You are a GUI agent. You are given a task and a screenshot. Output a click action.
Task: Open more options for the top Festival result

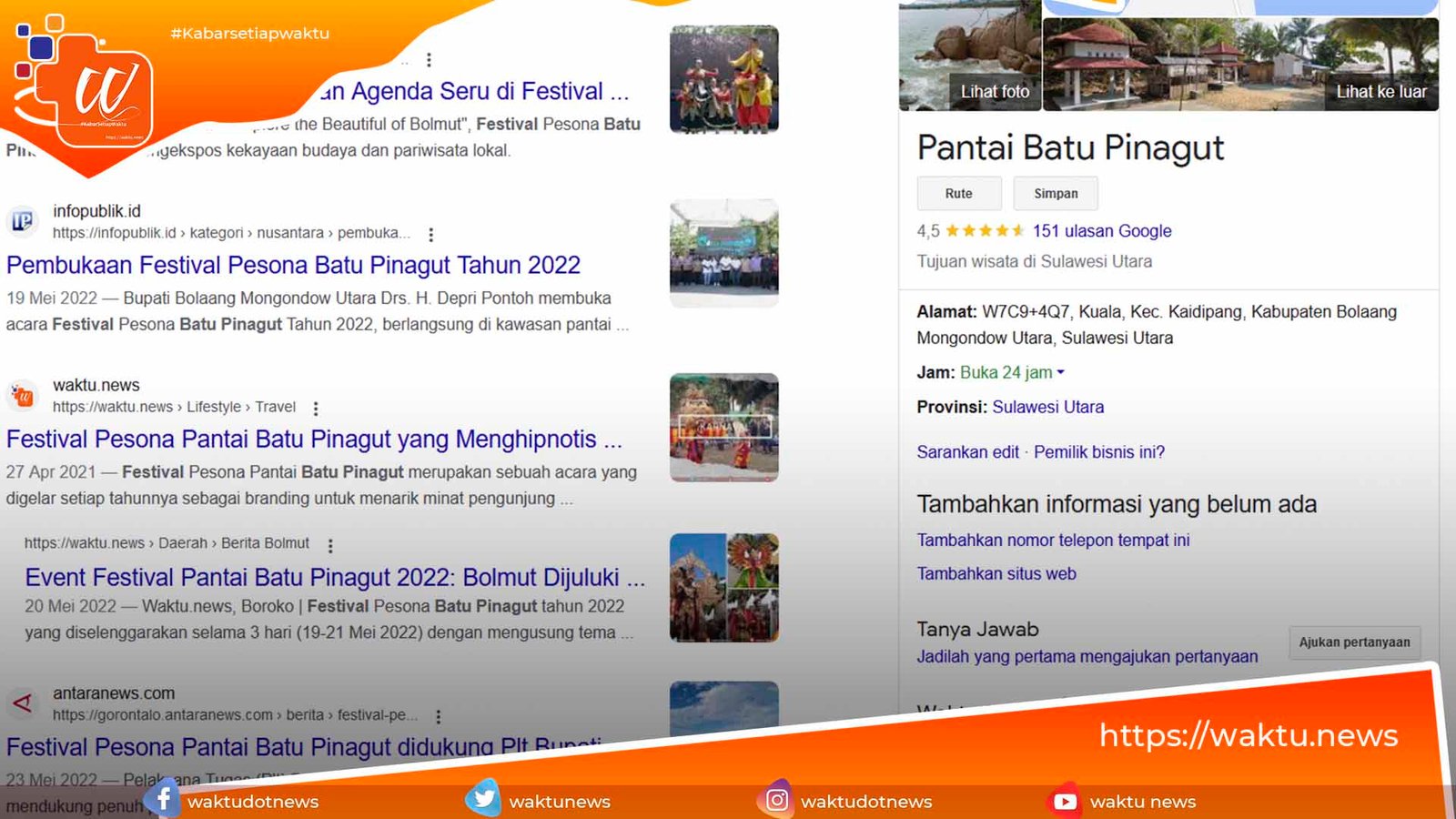[429, 60]
